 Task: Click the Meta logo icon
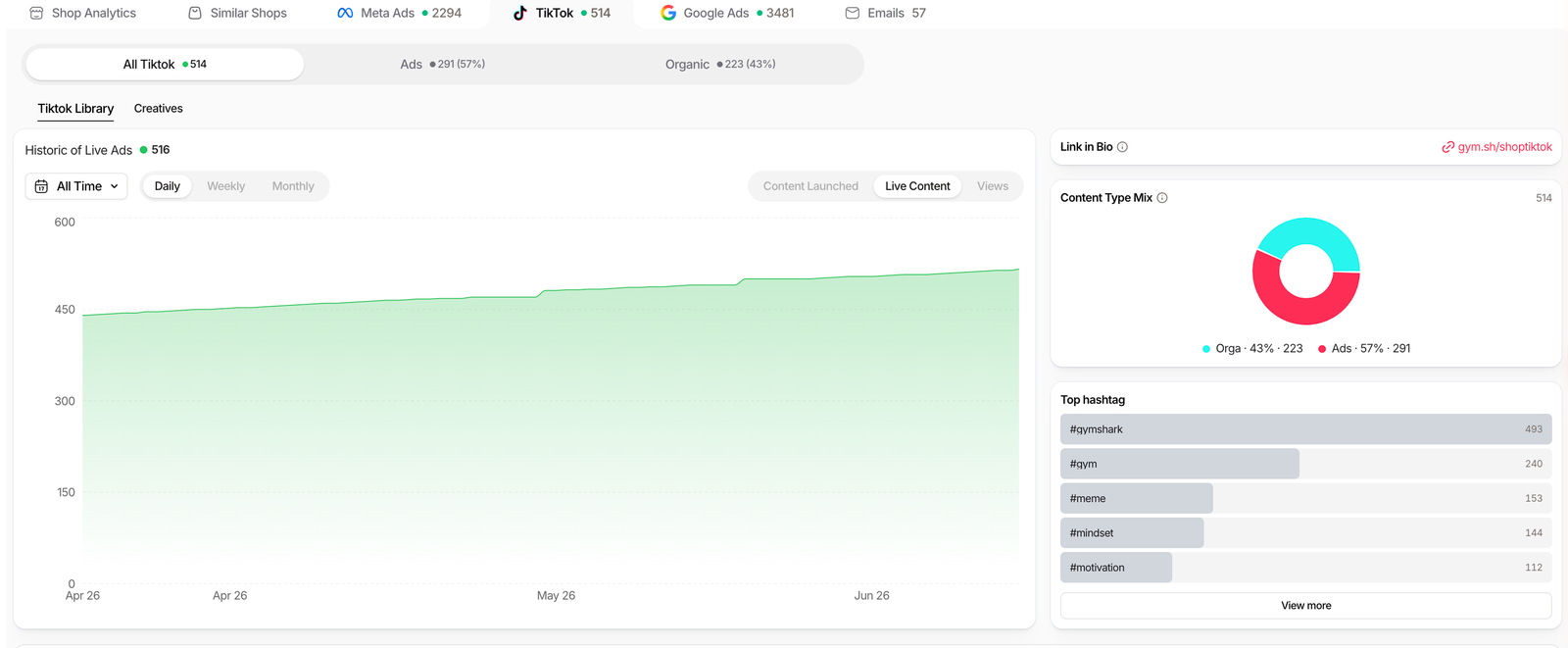pyautogui.click(x=345, y=13)
